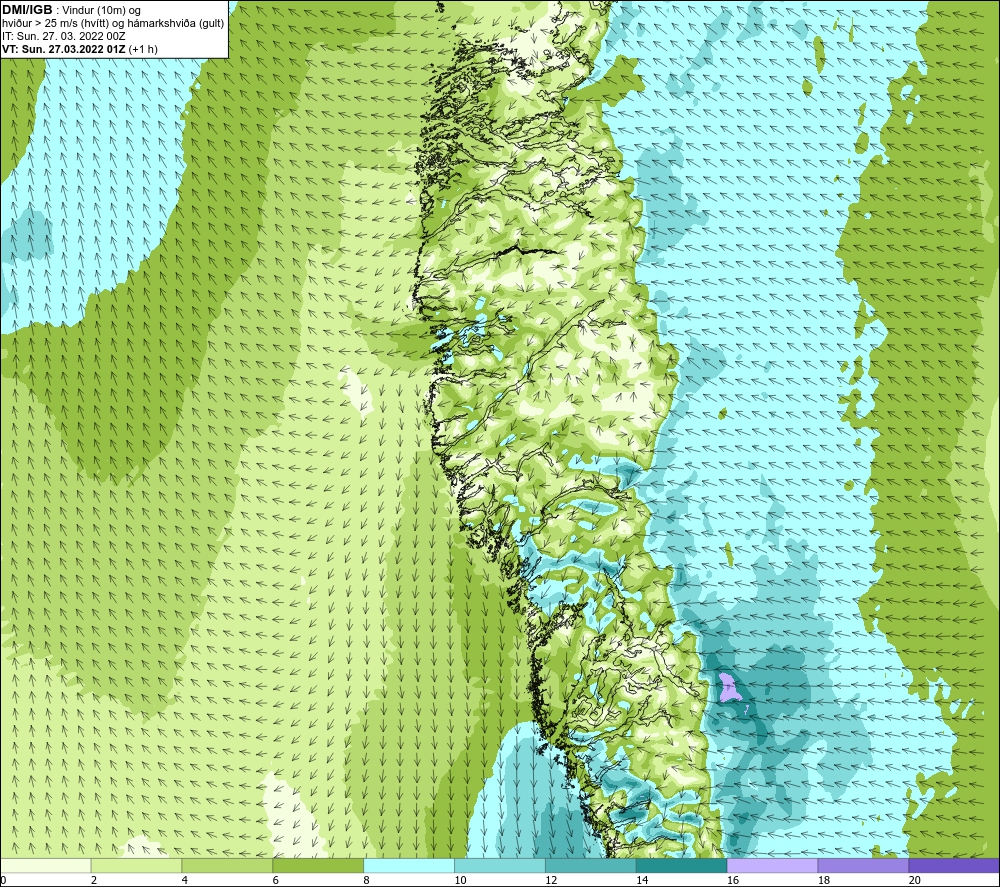Click the '(+1 h)' forecast offset text

pos(143,49)
